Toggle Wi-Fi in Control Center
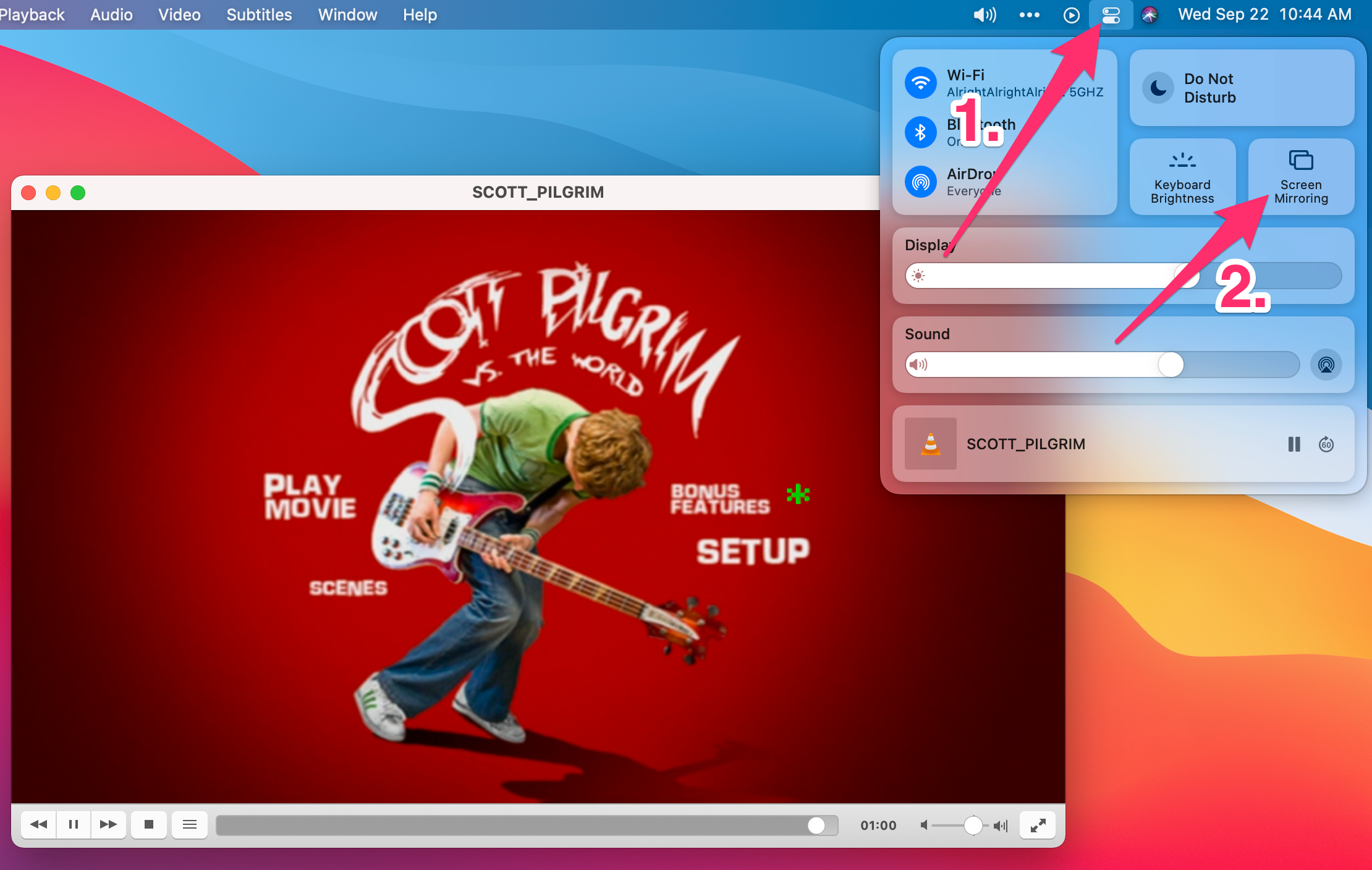This screenshot has height=870, width=1372. [920, 83]
